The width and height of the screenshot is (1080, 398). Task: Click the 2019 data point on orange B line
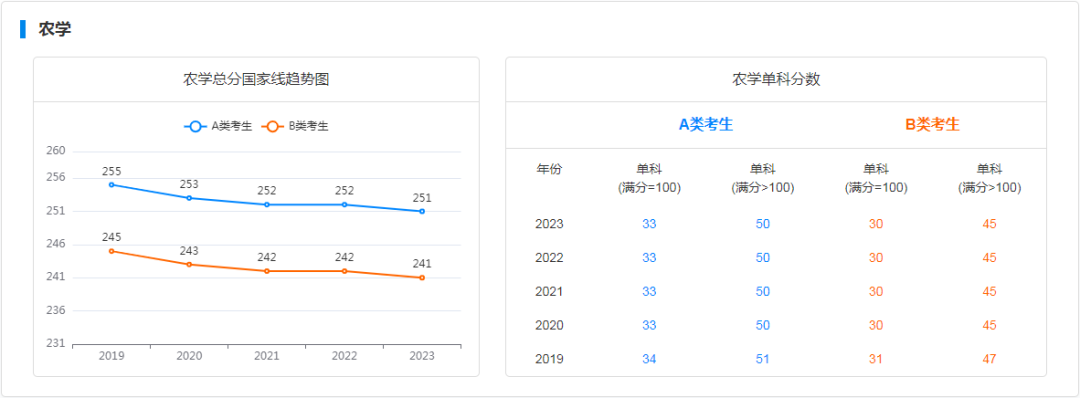pos(112,251)
